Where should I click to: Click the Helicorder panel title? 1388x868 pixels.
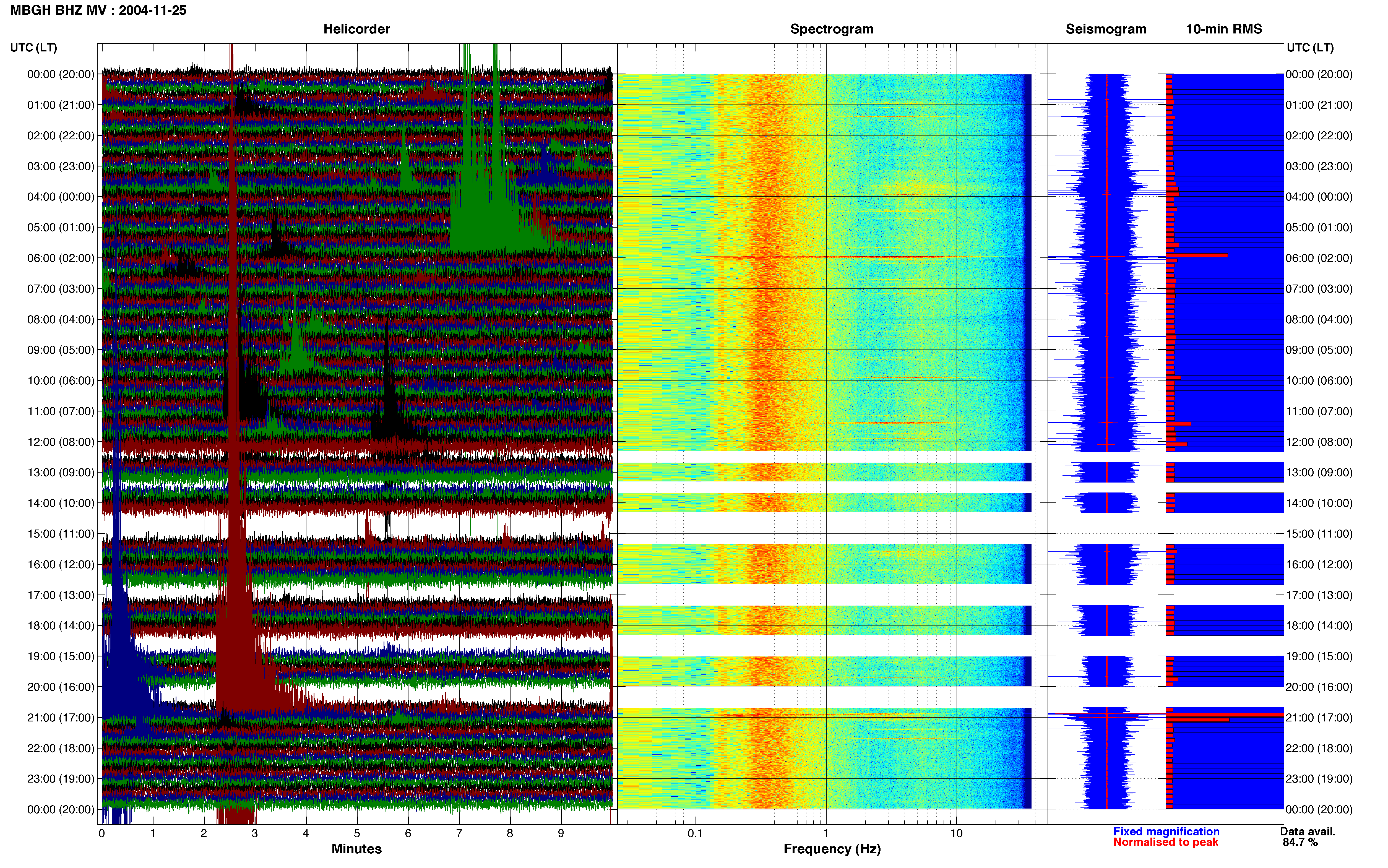pos(356,29)
